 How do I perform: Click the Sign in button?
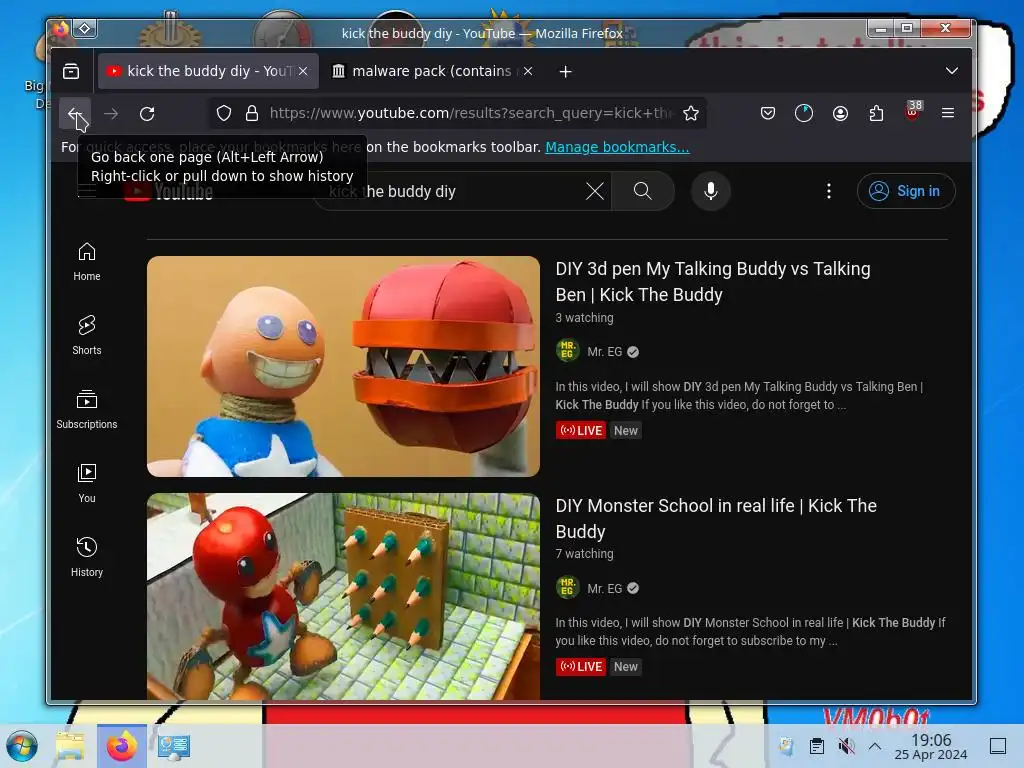coord(906,191)
